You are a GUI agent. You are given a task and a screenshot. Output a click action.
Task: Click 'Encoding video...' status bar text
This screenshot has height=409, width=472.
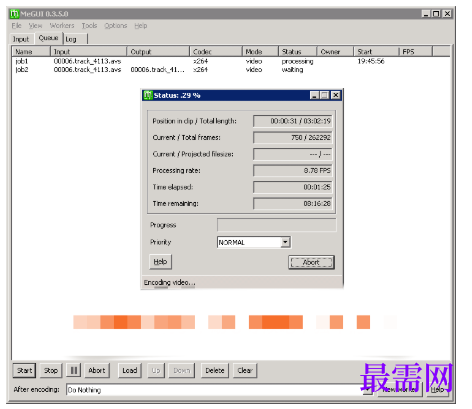tap(169, 283)
